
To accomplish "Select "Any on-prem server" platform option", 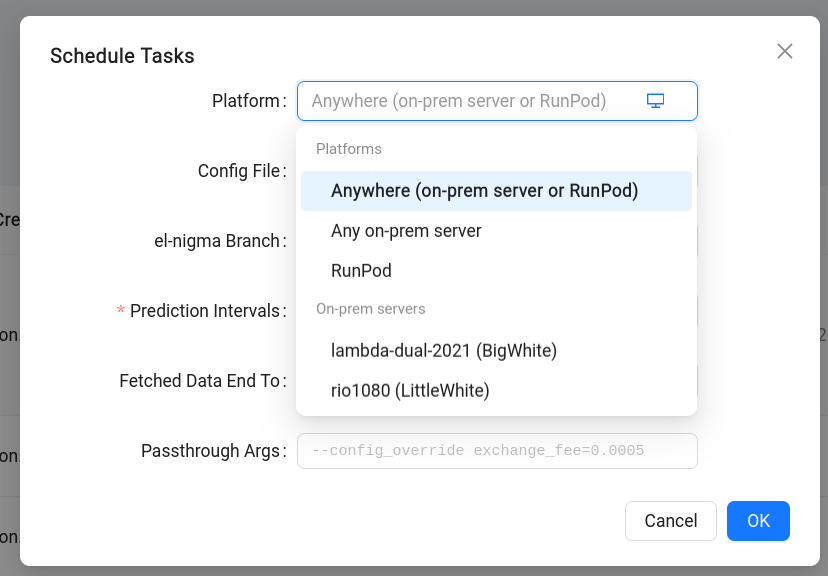I will (406, 230).
